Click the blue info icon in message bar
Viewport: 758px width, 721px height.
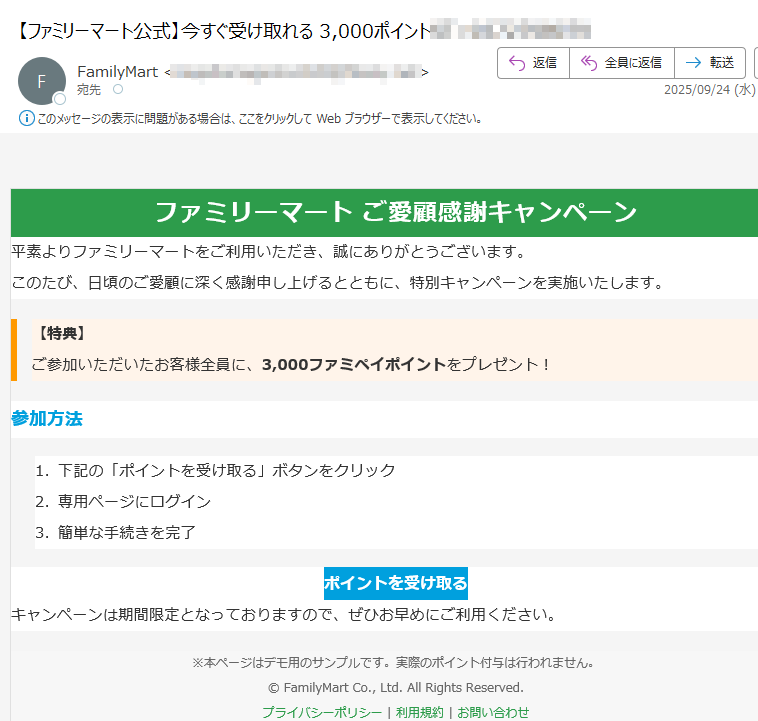tap(27, 118)
